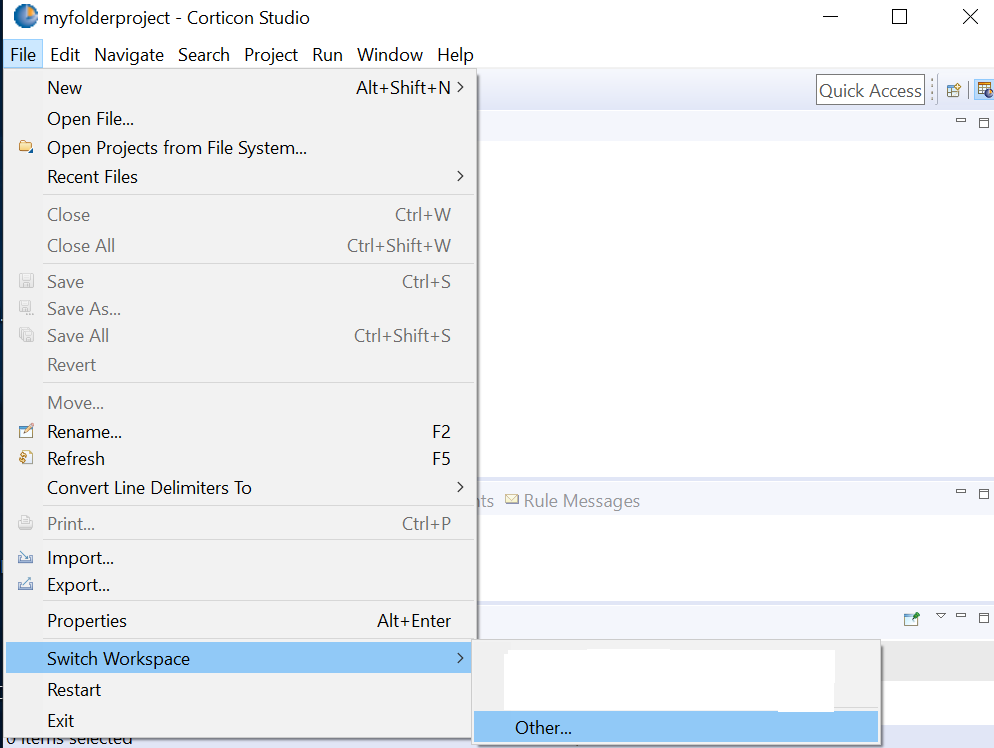Expand the New submenu
Viewport: 994px width, 748px height.
tap(240, 87)
